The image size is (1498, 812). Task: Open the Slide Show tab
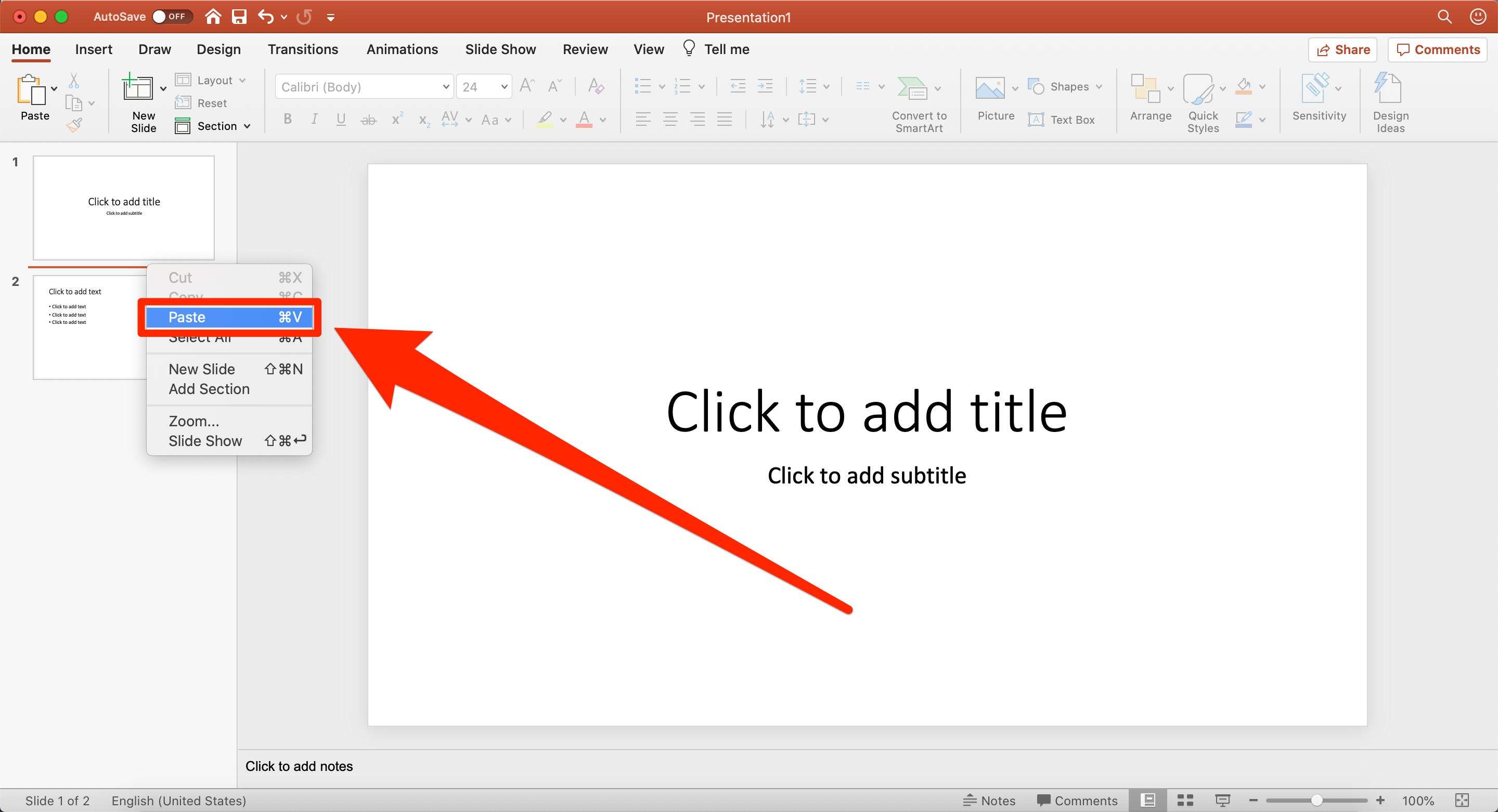pyautogui.click(x=500, y=49)
